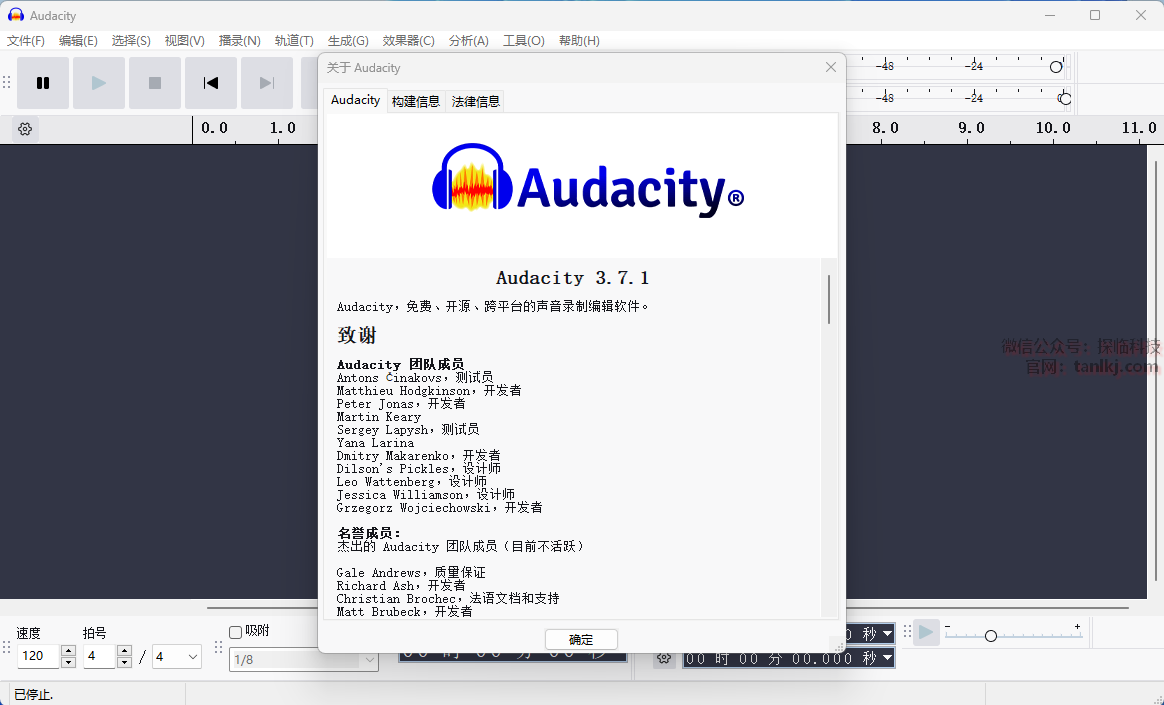Click the Audacity headphones logo

click(x=472, y=178)
